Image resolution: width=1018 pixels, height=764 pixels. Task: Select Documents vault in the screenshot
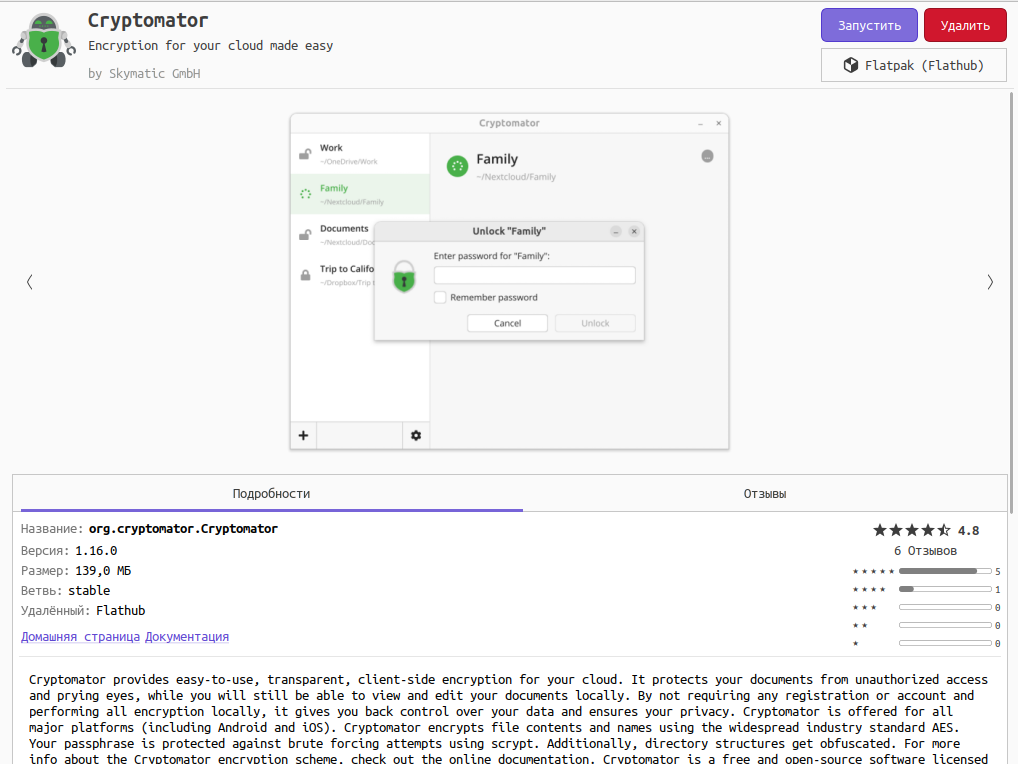point(332,234)
